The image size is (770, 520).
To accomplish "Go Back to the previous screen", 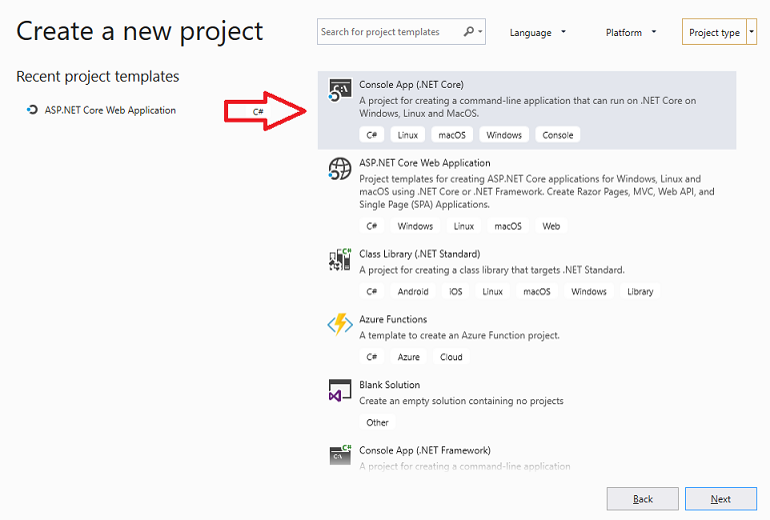I will (x=642, y=499).
